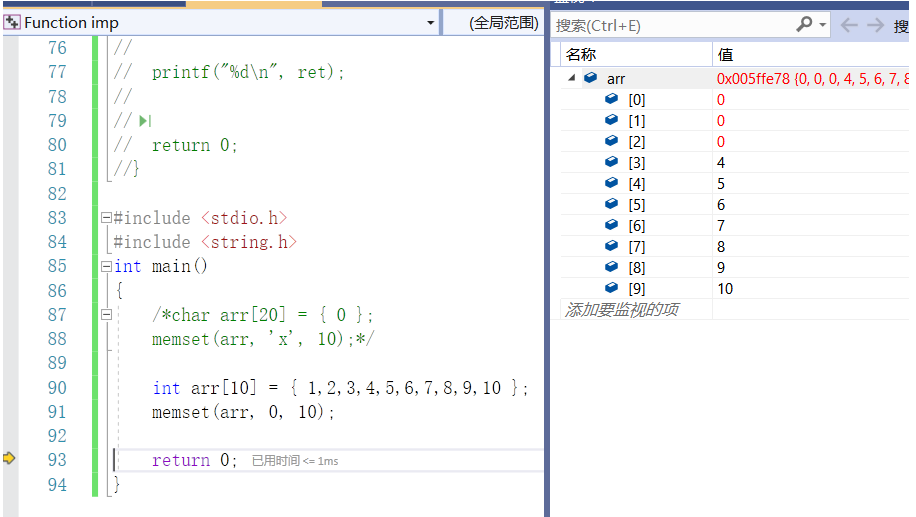The width and height of the screenshot is (916, 517).
Task: Click 添加要监视的项 to add watch
Action: pos(622,310)
